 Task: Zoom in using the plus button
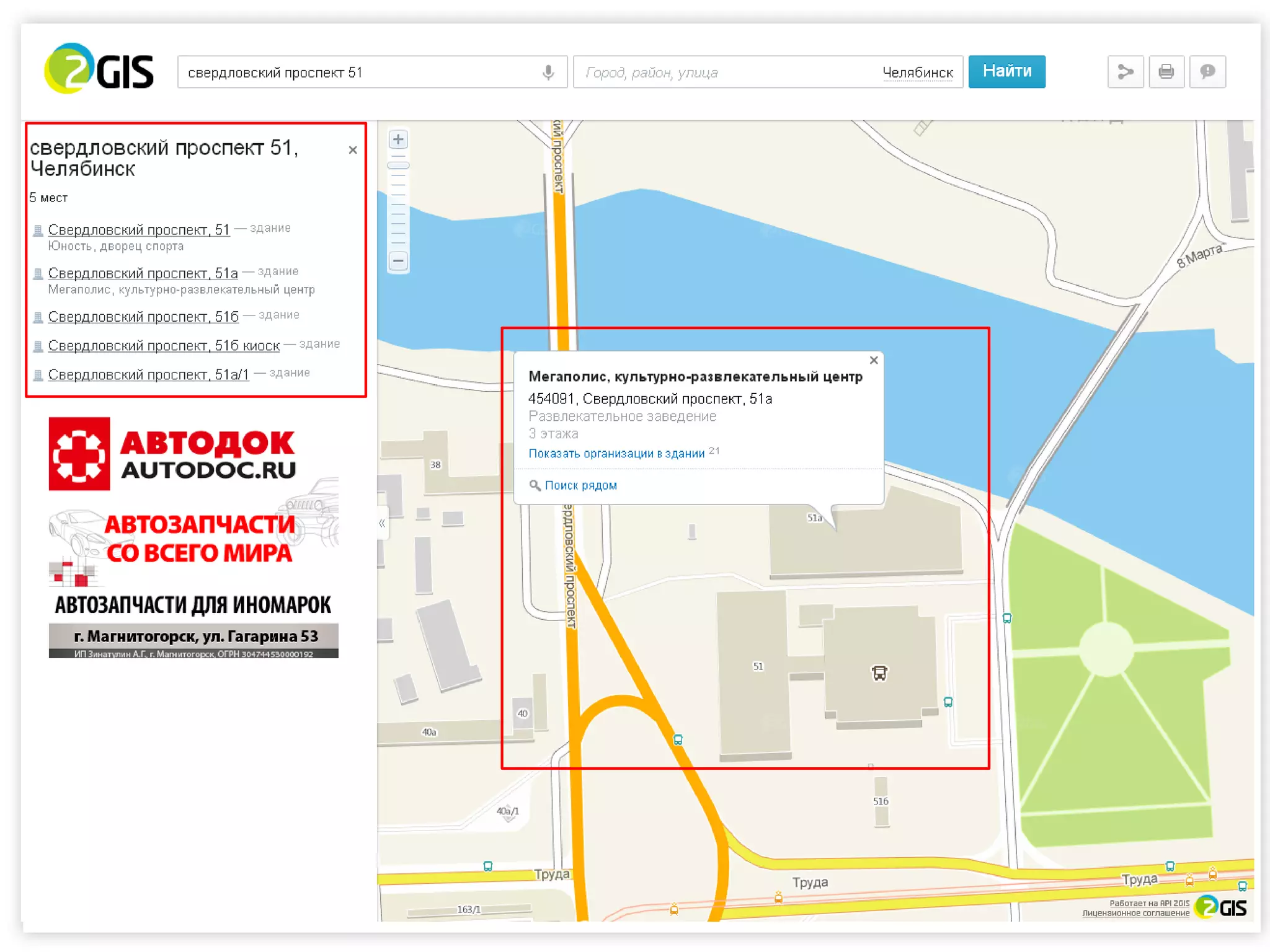tap(398, 139)
